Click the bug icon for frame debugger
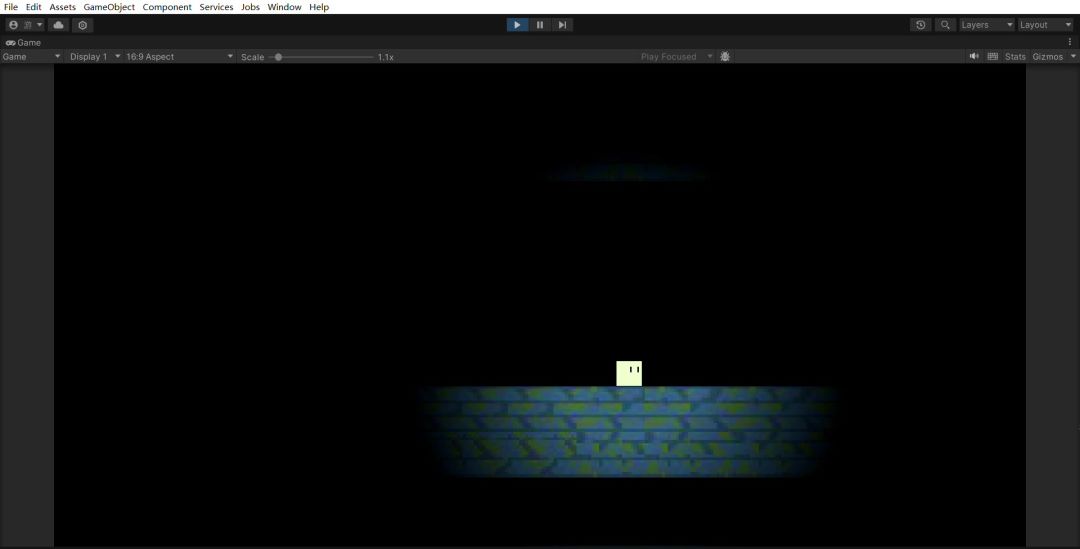 (x=725, y=57)
